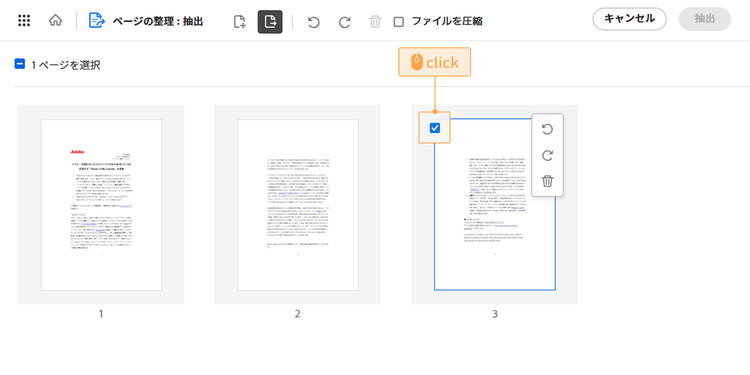Click the page 3 thumbnail

click(495, 205)
